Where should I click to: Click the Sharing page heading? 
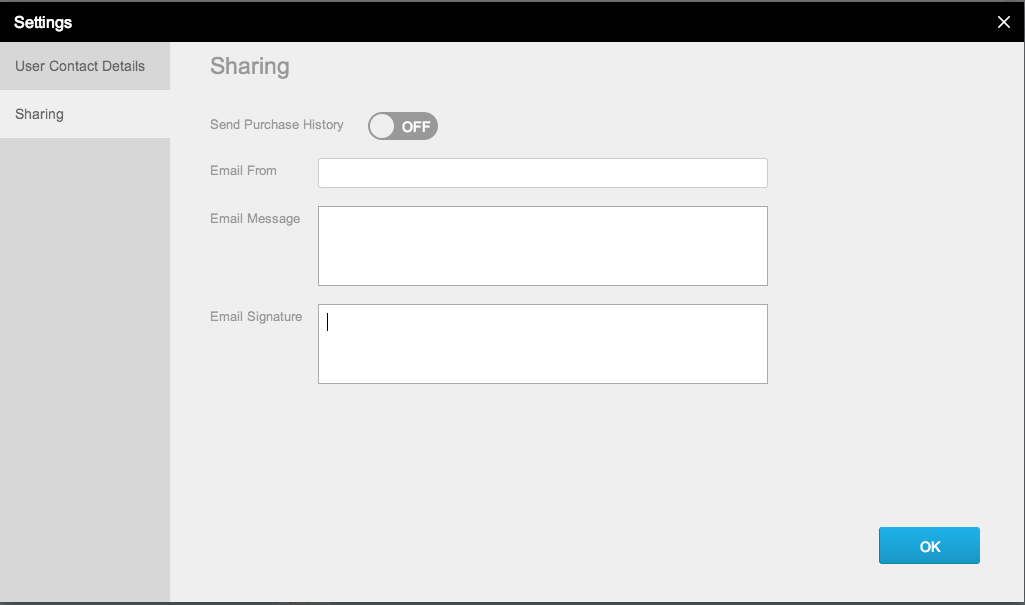(x=250, y=67)
